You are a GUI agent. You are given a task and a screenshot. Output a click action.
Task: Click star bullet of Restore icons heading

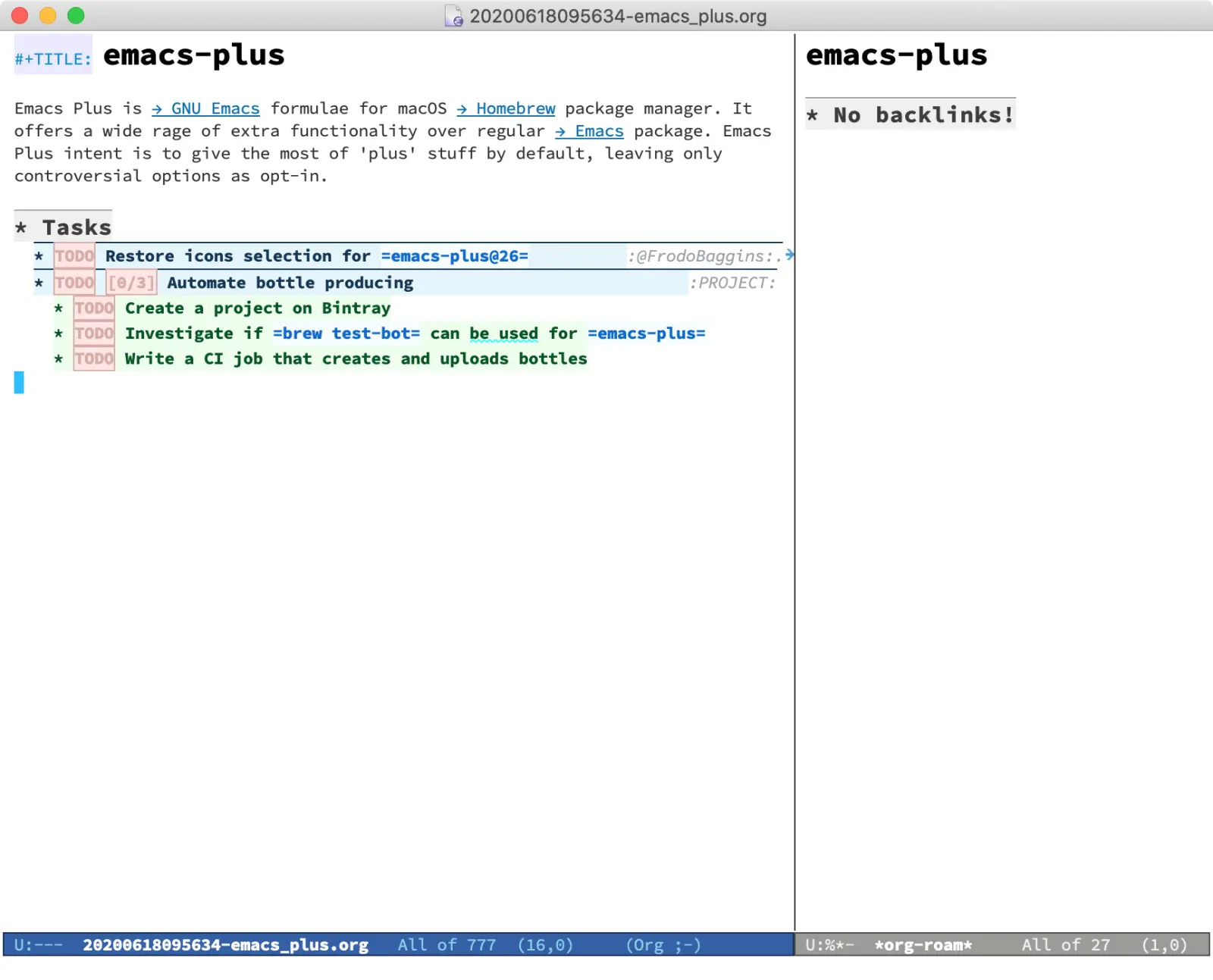point(39,256)
